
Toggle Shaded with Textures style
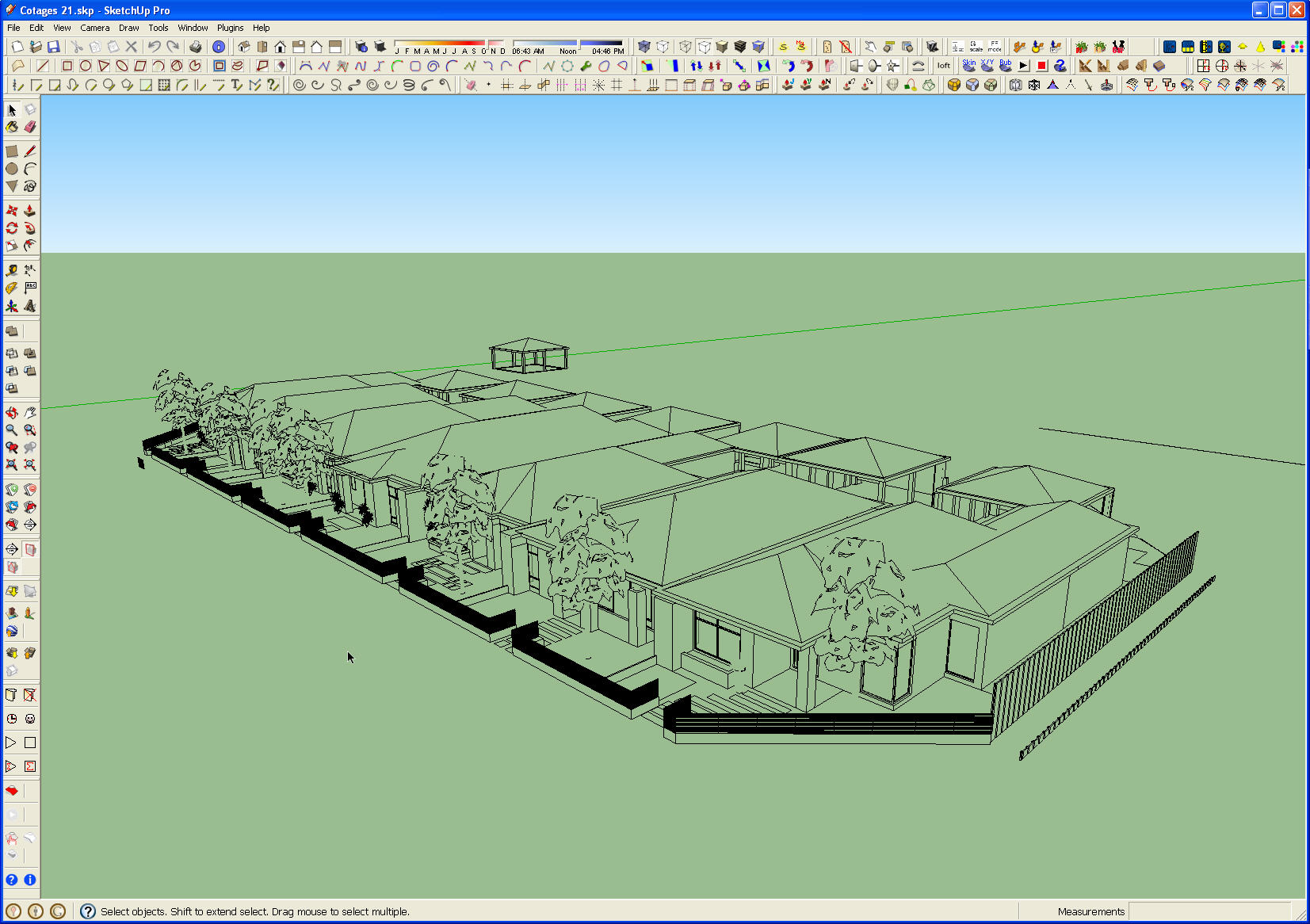(x=740, y=47)
